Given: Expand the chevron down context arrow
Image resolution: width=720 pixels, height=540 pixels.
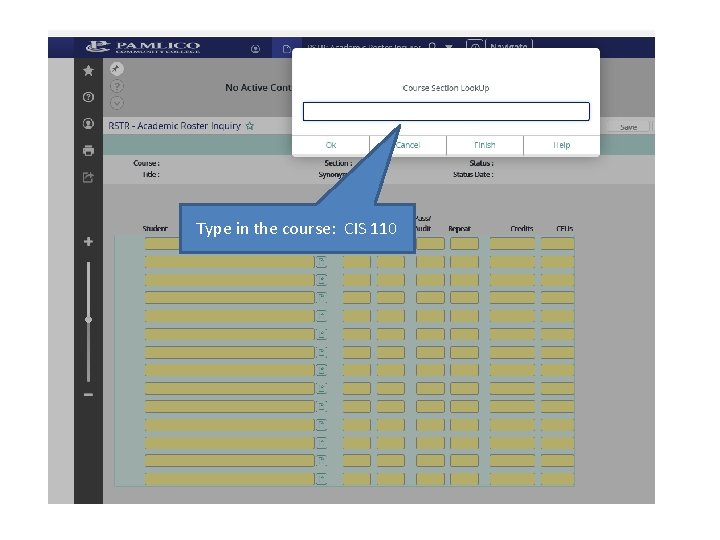Looking at the screenshot, I should coord(117,103).
